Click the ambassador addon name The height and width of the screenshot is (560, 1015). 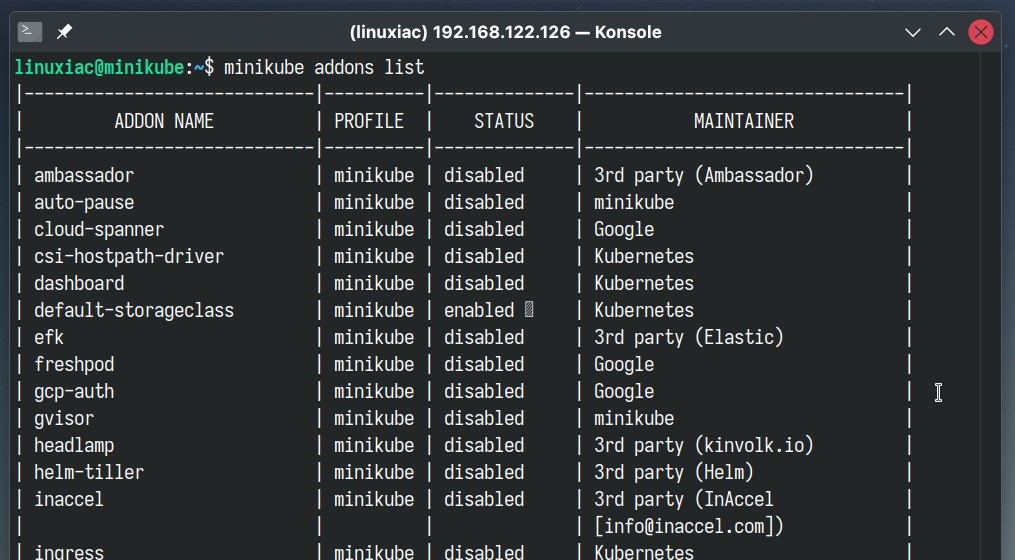click(84, 175)
